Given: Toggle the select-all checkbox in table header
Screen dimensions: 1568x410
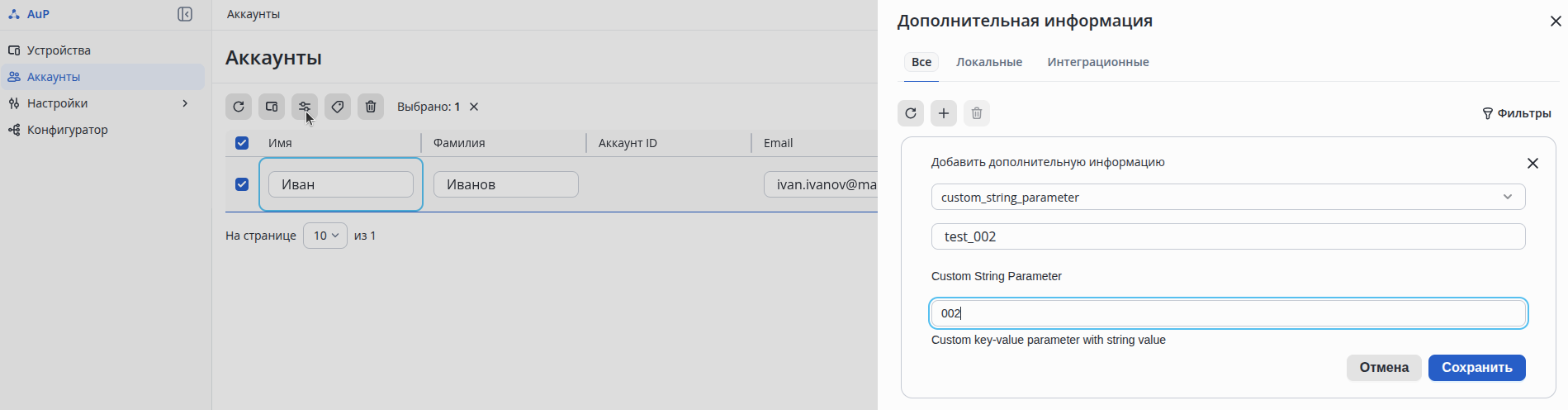Looking at the screenshot, I should click(242, 143).
